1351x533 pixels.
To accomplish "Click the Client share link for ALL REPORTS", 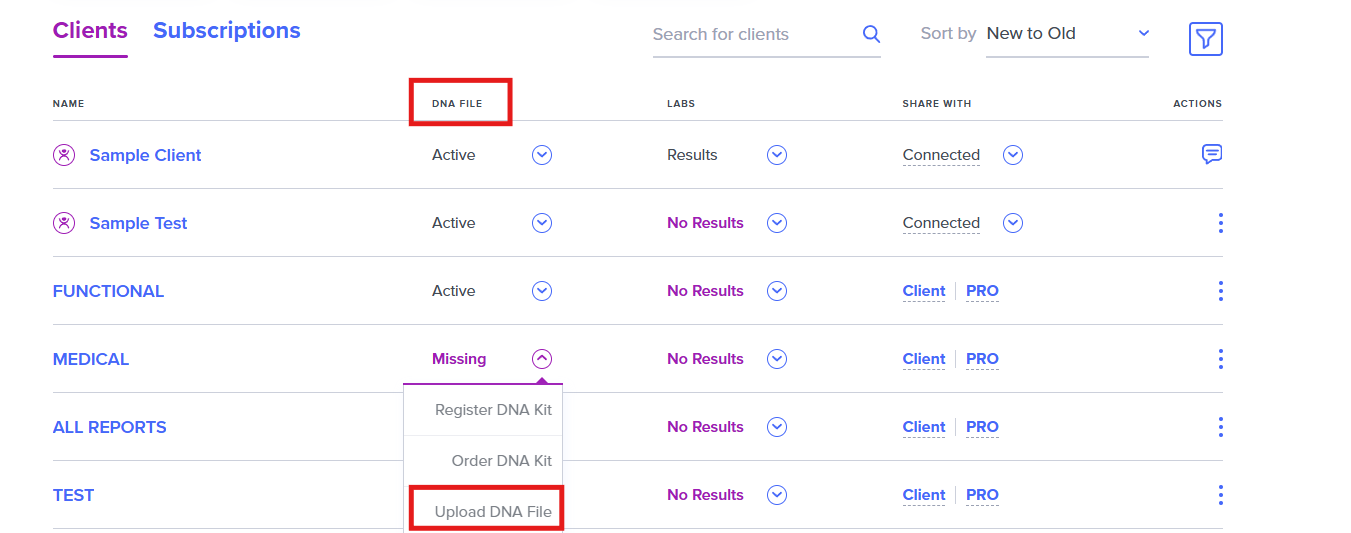I will [x=924, y=427].
